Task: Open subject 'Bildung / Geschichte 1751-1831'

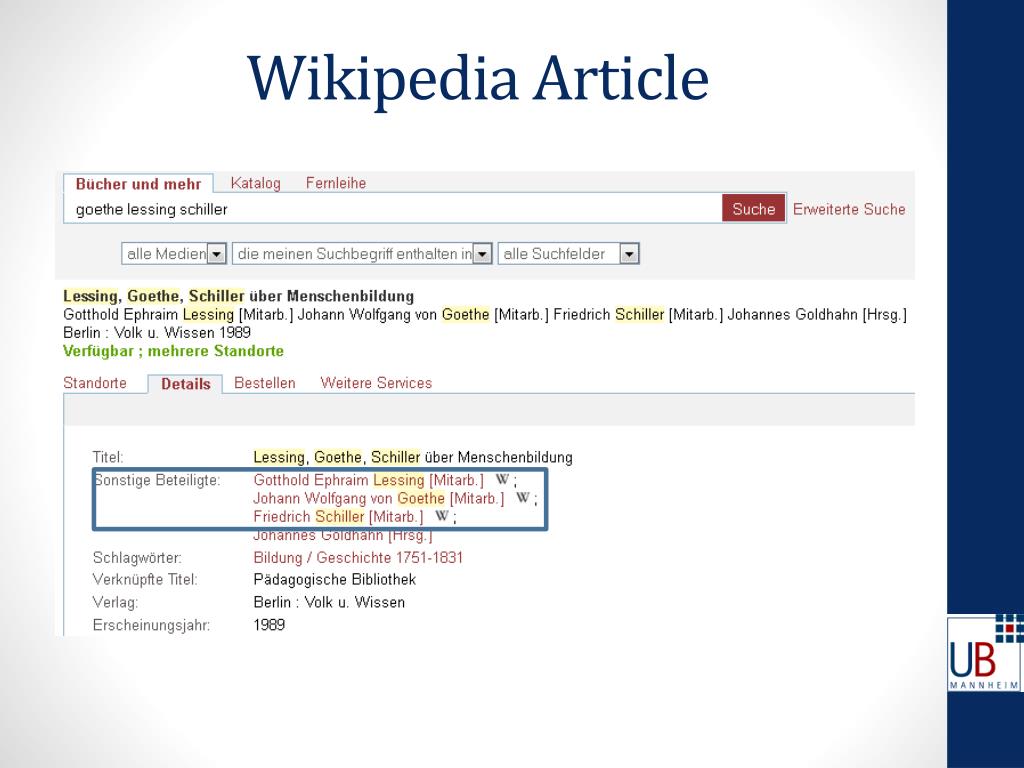Action: coord(358,558)
